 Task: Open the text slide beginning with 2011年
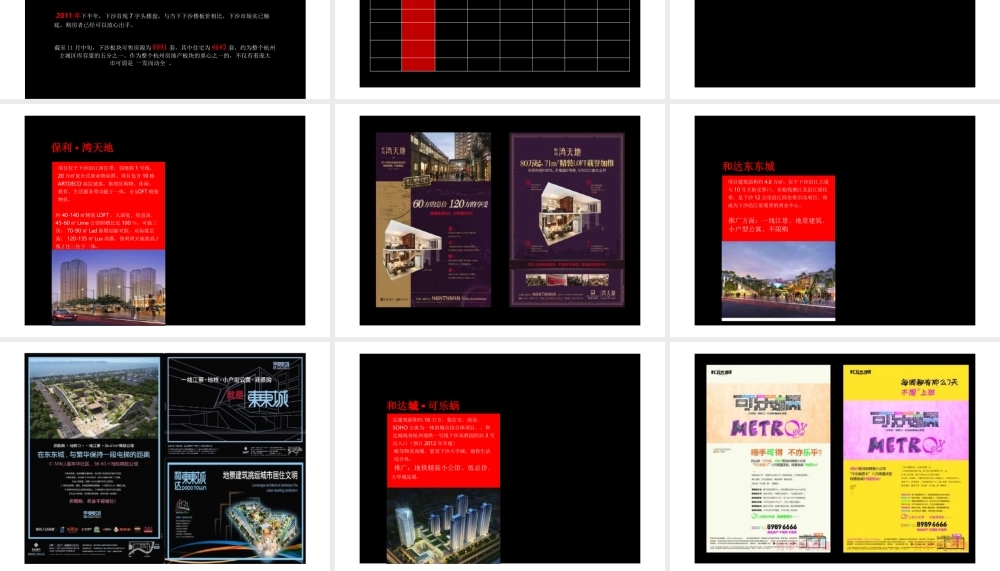click(x=165, y=49)
